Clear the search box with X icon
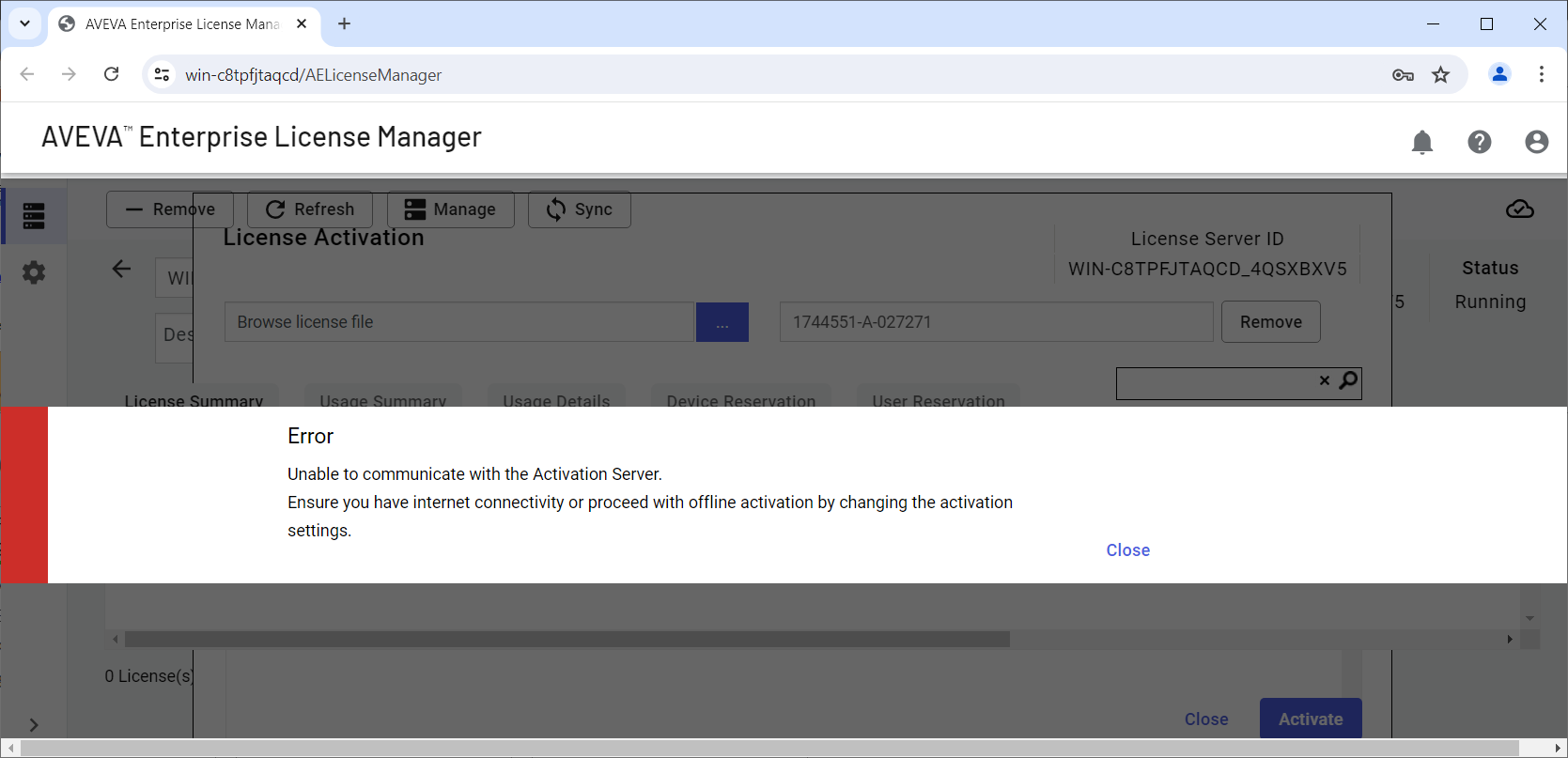This screenshot has height=758, width=1568. coord(1325,380)
